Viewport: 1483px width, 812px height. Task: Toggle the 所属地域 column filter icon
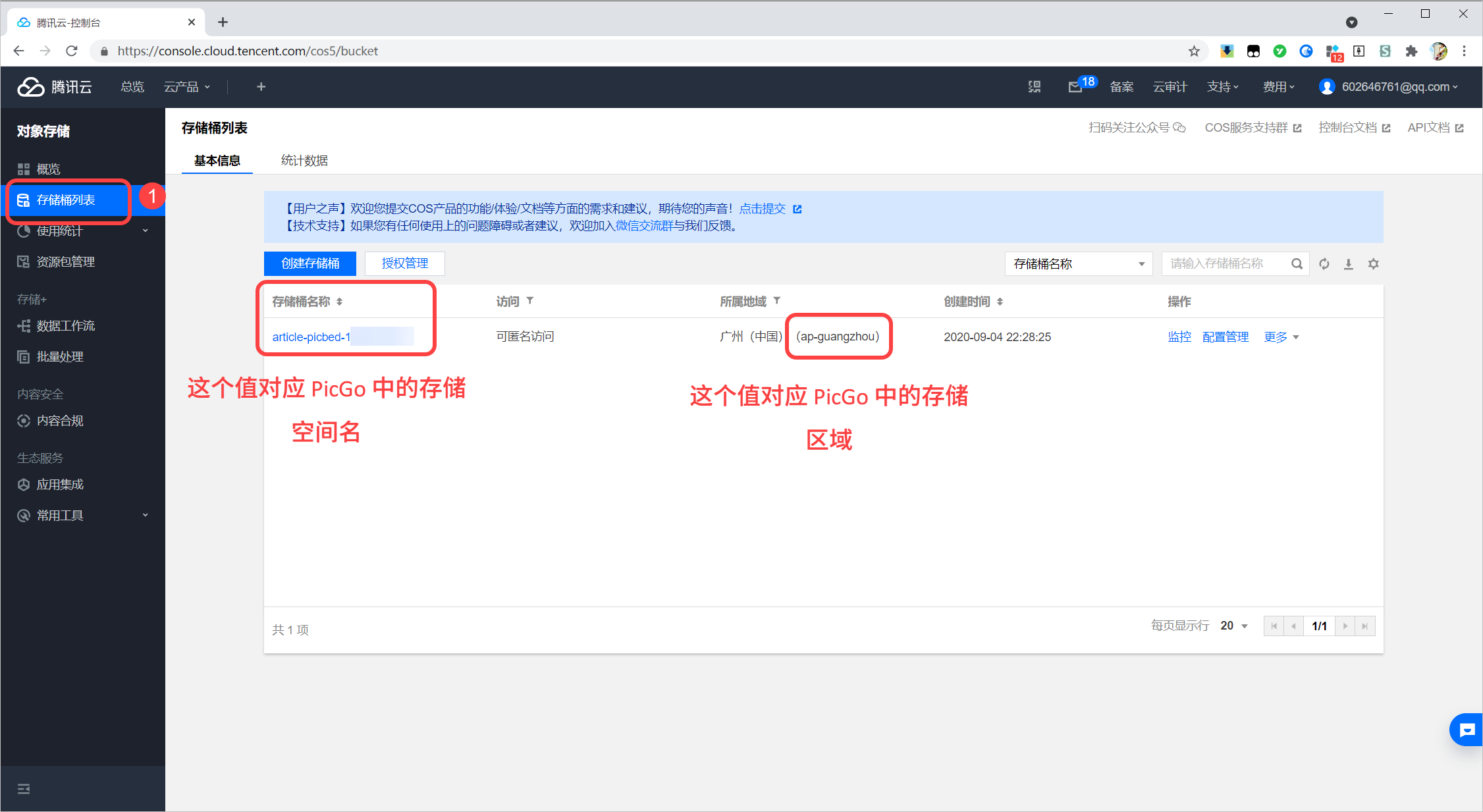[777, 301]
